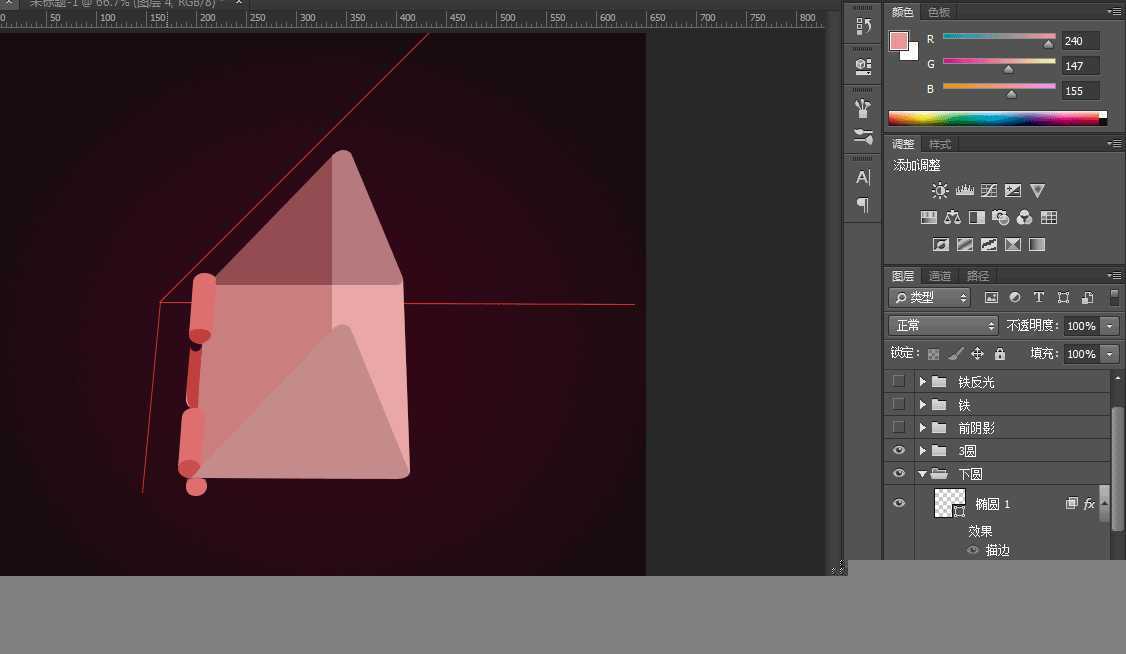Toggle visibility of 描边 effect
The width and height of the screenshot is (1126, 654).
[972, 550]
